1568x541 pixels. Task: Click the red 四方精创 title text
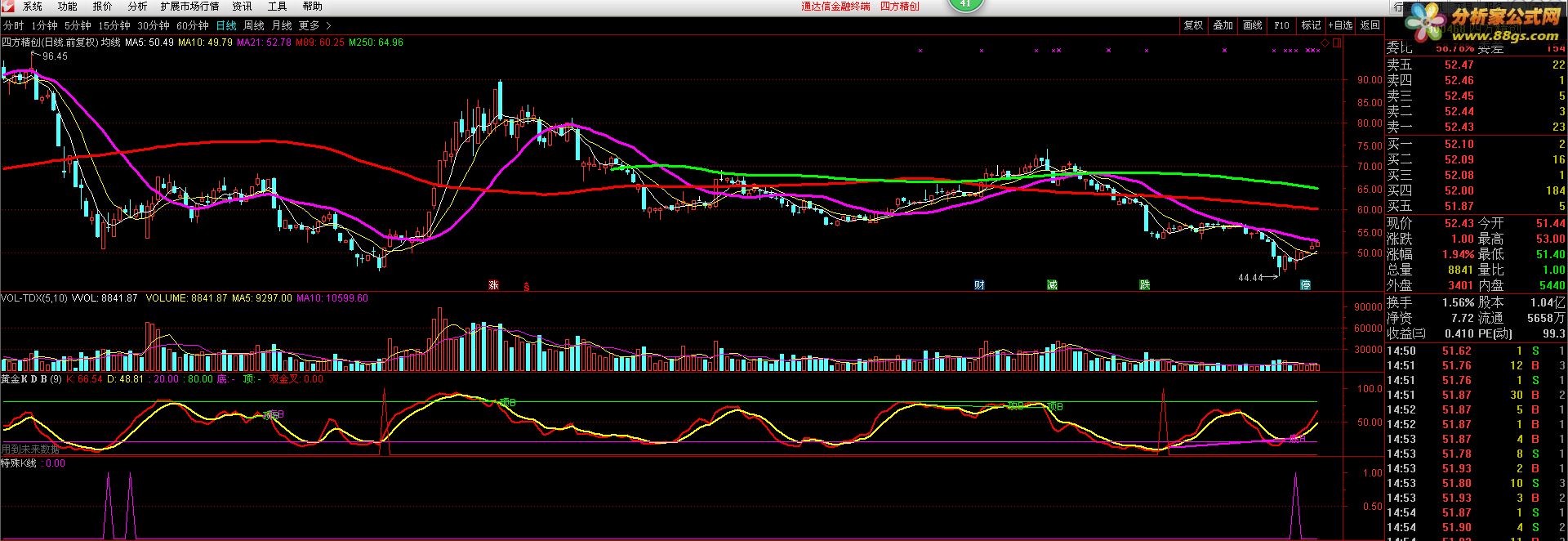coord(899,7)
